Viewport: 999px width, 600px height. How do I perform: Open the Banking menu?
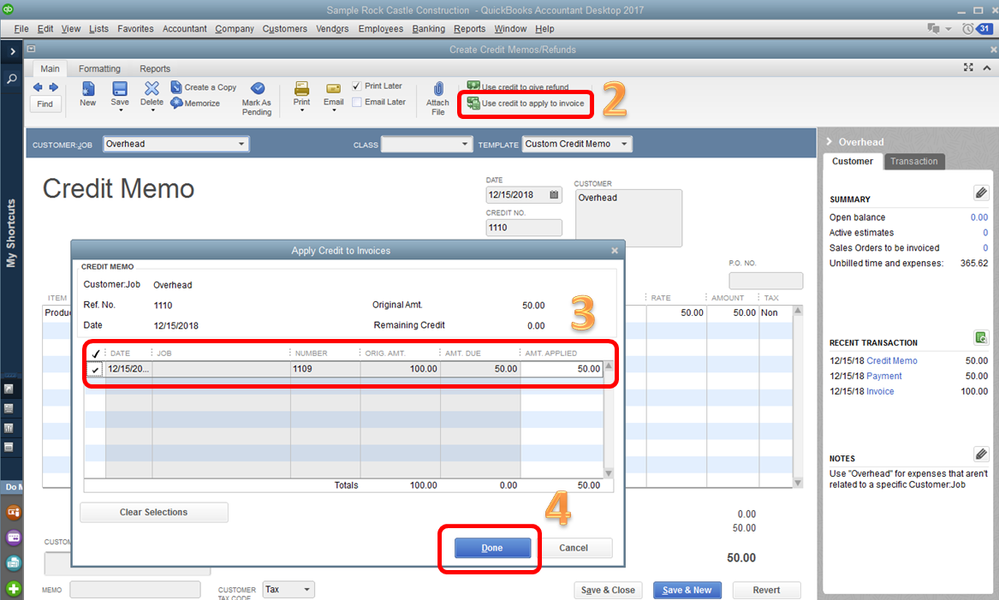coord(428,29)
